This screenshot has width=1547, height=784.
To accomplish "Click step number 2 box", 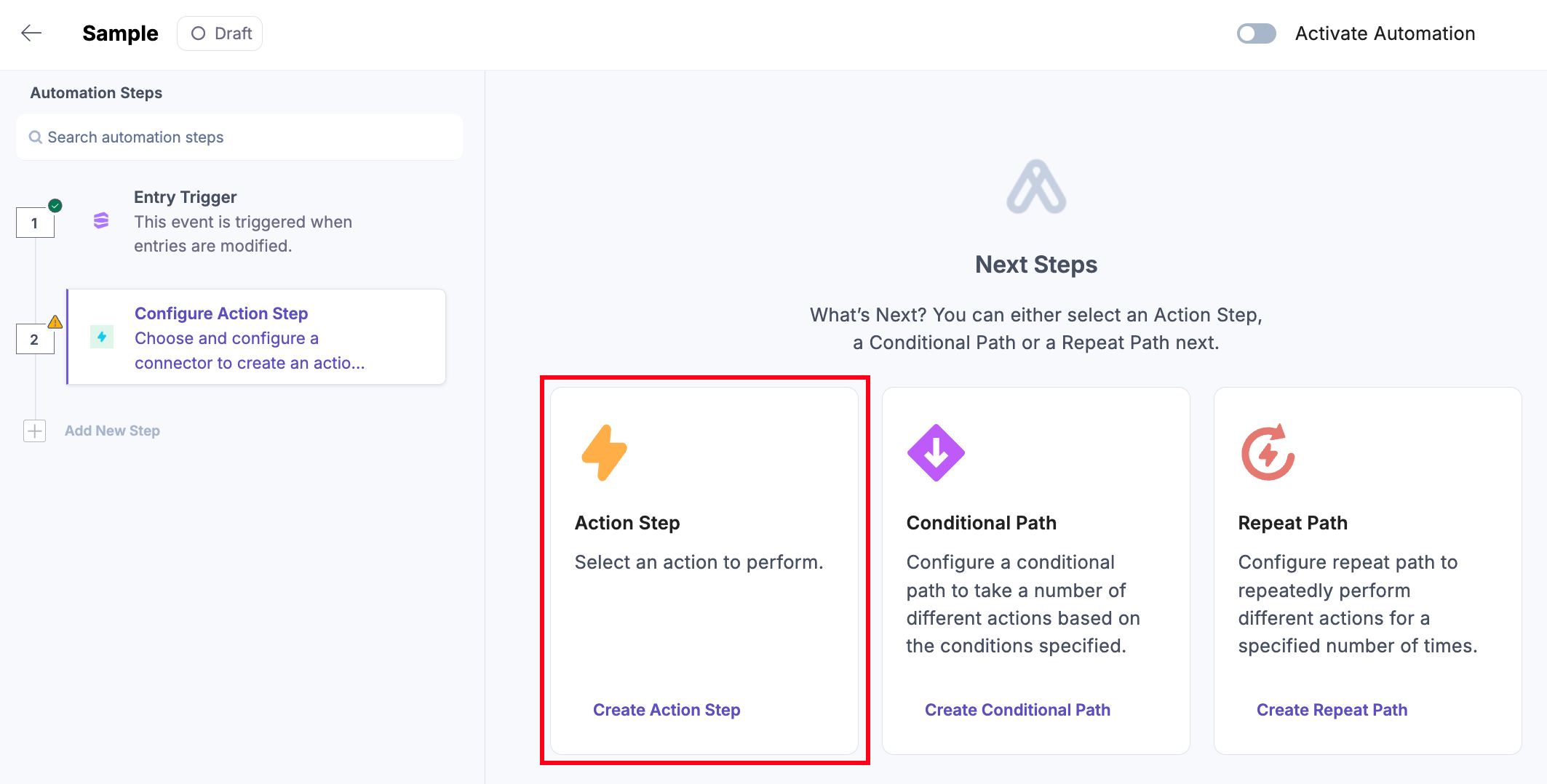I will [x=35, y=340].
